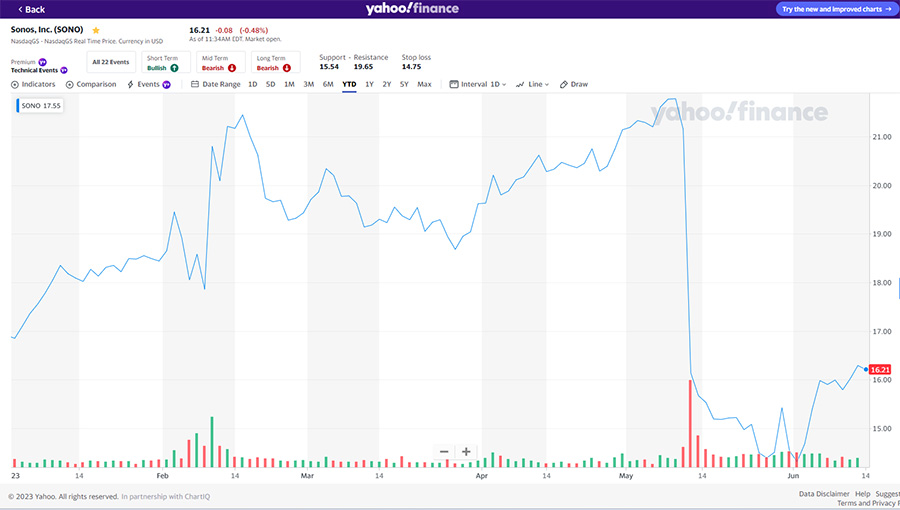Select the 1Y range

[x=370, y=84]
